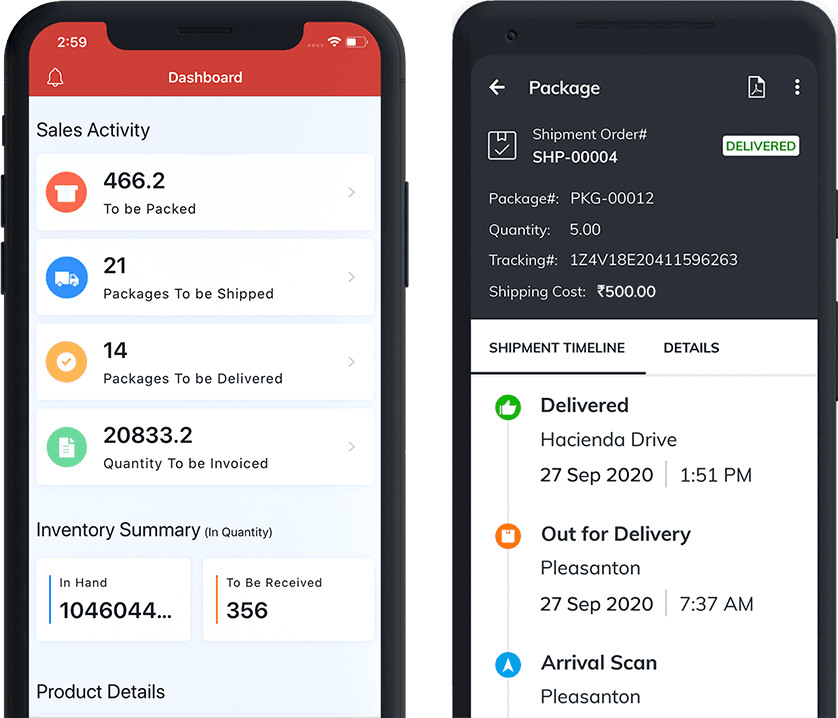Switch to the DETAILS tab
The image size is (838, 718).
(x=691, y=348)
